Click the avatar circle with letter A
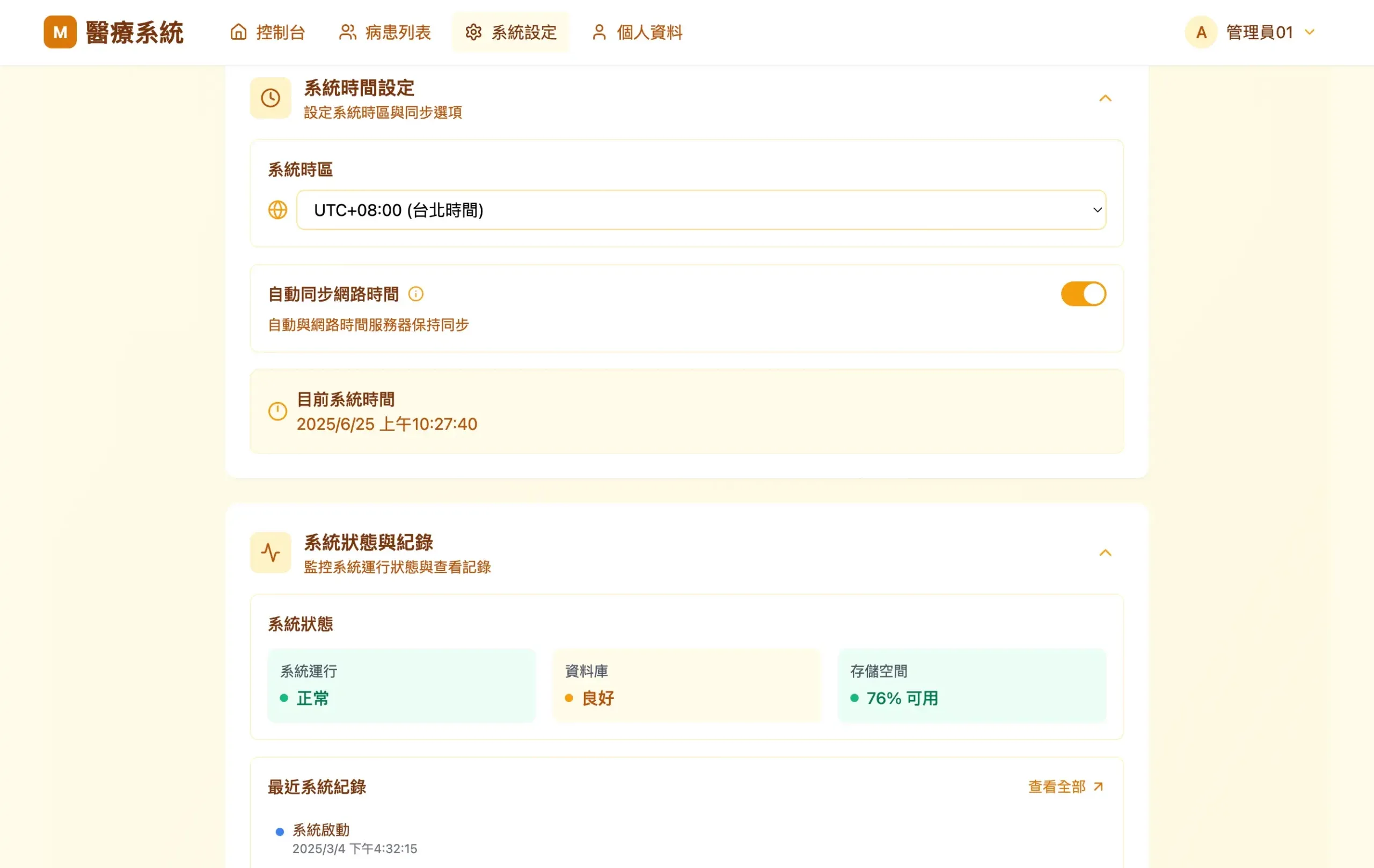 pyautogui.click(x=1201, y=32)
